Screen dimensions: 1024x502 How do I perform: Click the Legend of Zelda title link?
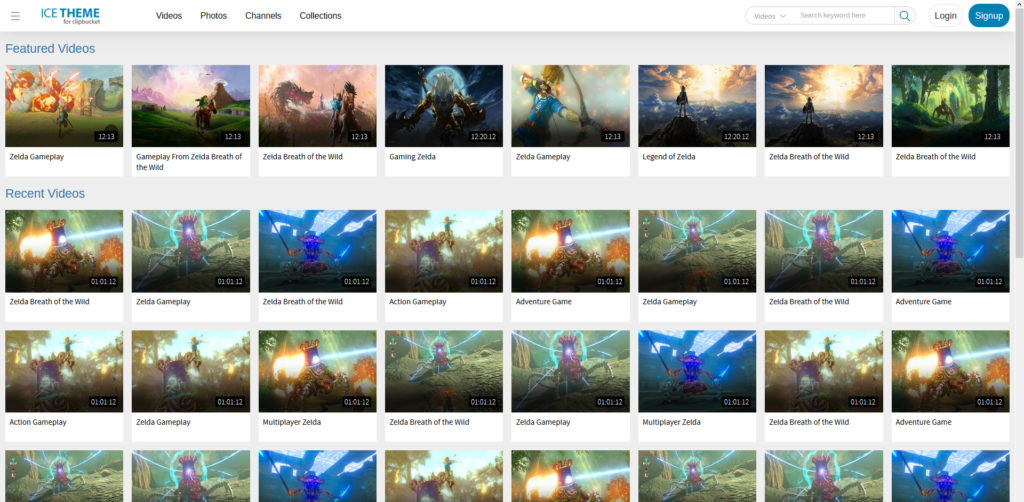pos(669,157)
